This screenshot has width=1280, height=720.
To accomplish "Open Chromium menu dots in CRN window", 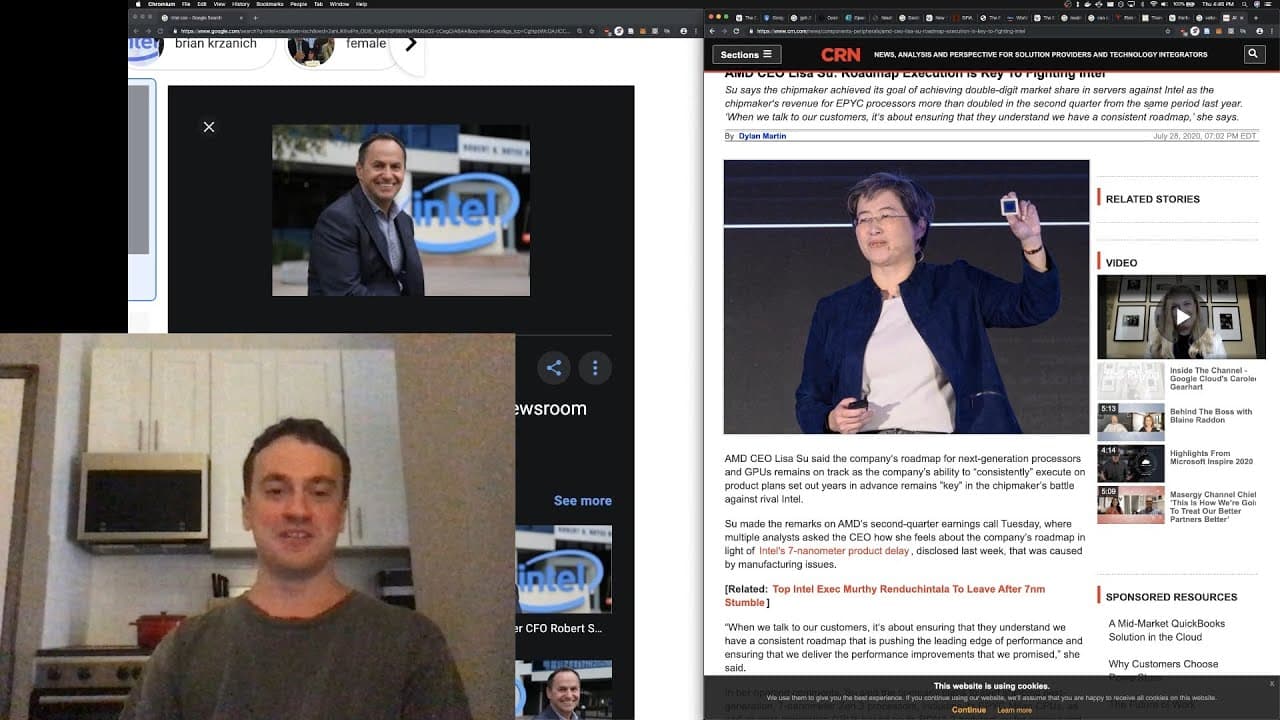I will coord(1272,31).
